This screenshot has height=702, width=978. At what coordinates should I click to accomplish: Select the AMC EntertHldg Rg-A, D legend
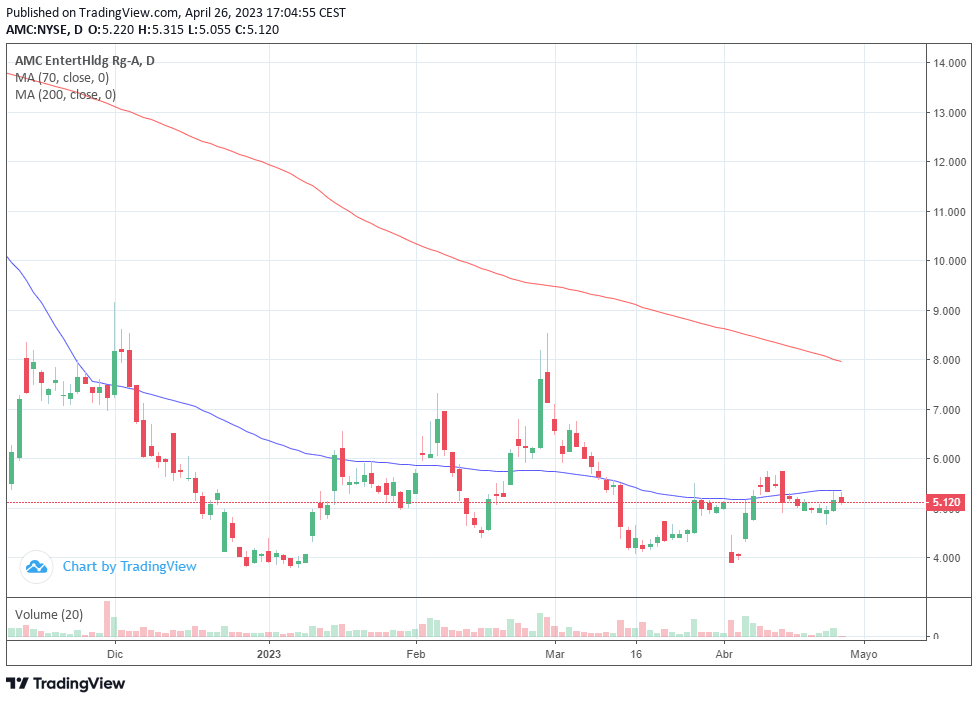(x=85, y=61)
